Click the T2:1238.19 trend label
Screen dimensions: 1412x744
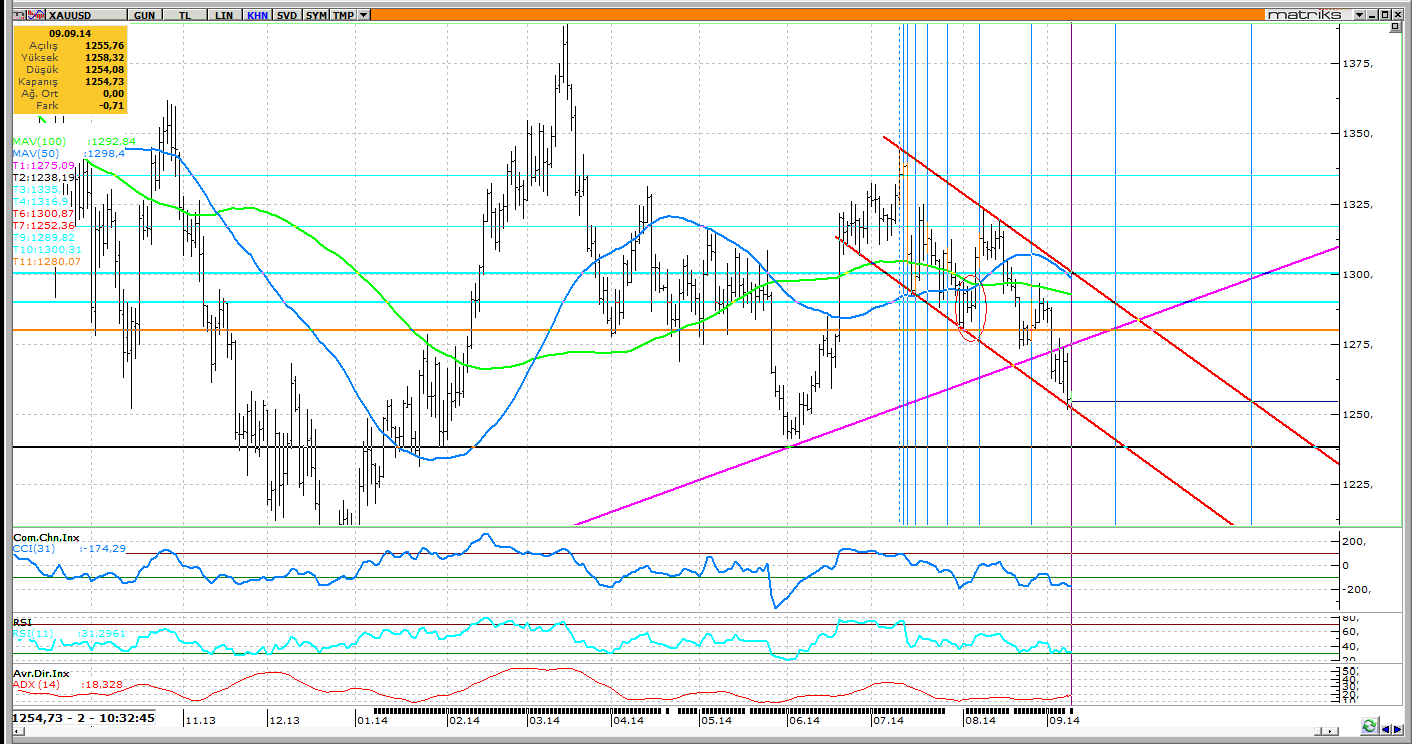pos(44,177)
